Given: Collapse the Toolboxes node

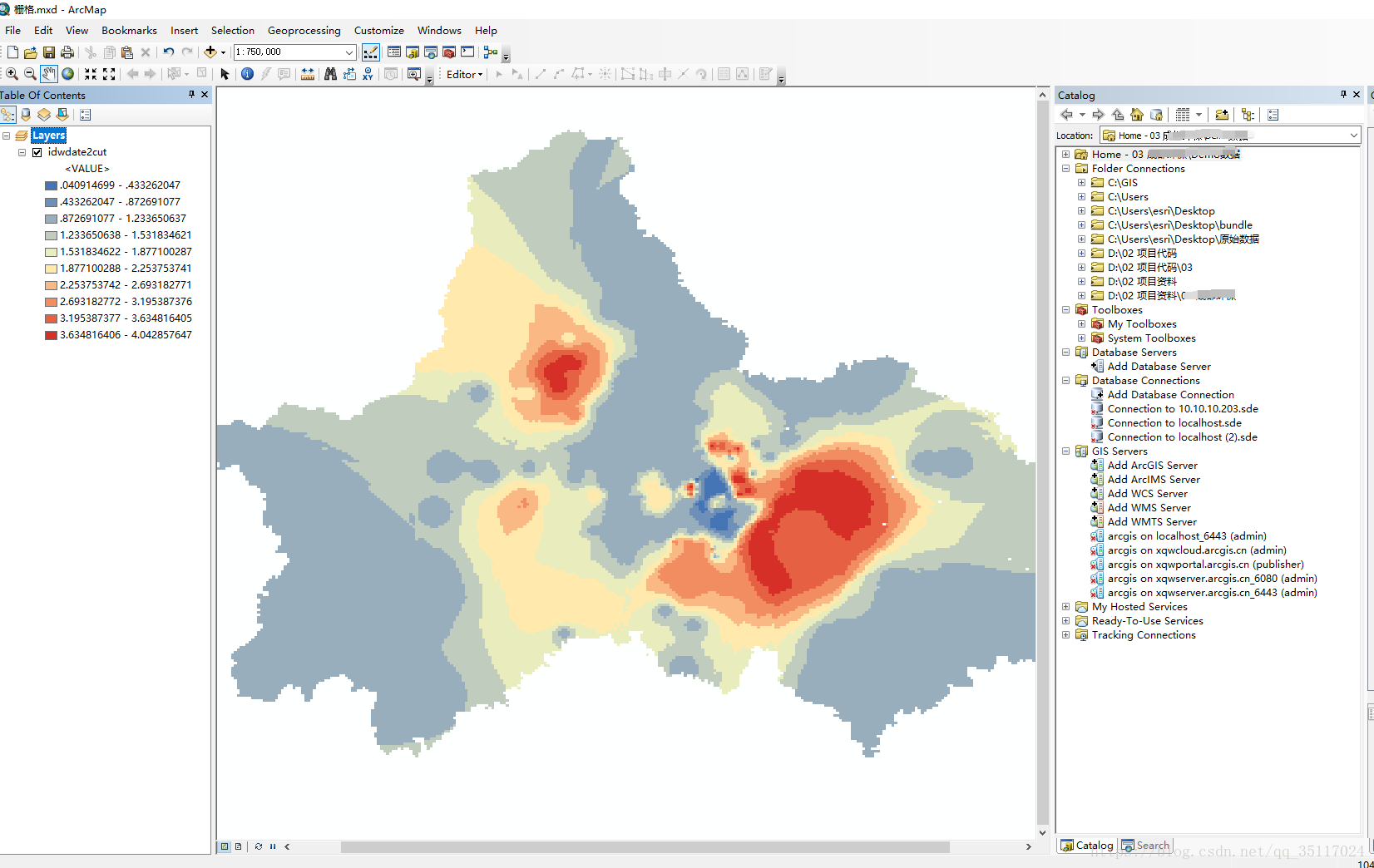Looking at the screenshot, I should pyautogui.click(x=1065, y=309).
